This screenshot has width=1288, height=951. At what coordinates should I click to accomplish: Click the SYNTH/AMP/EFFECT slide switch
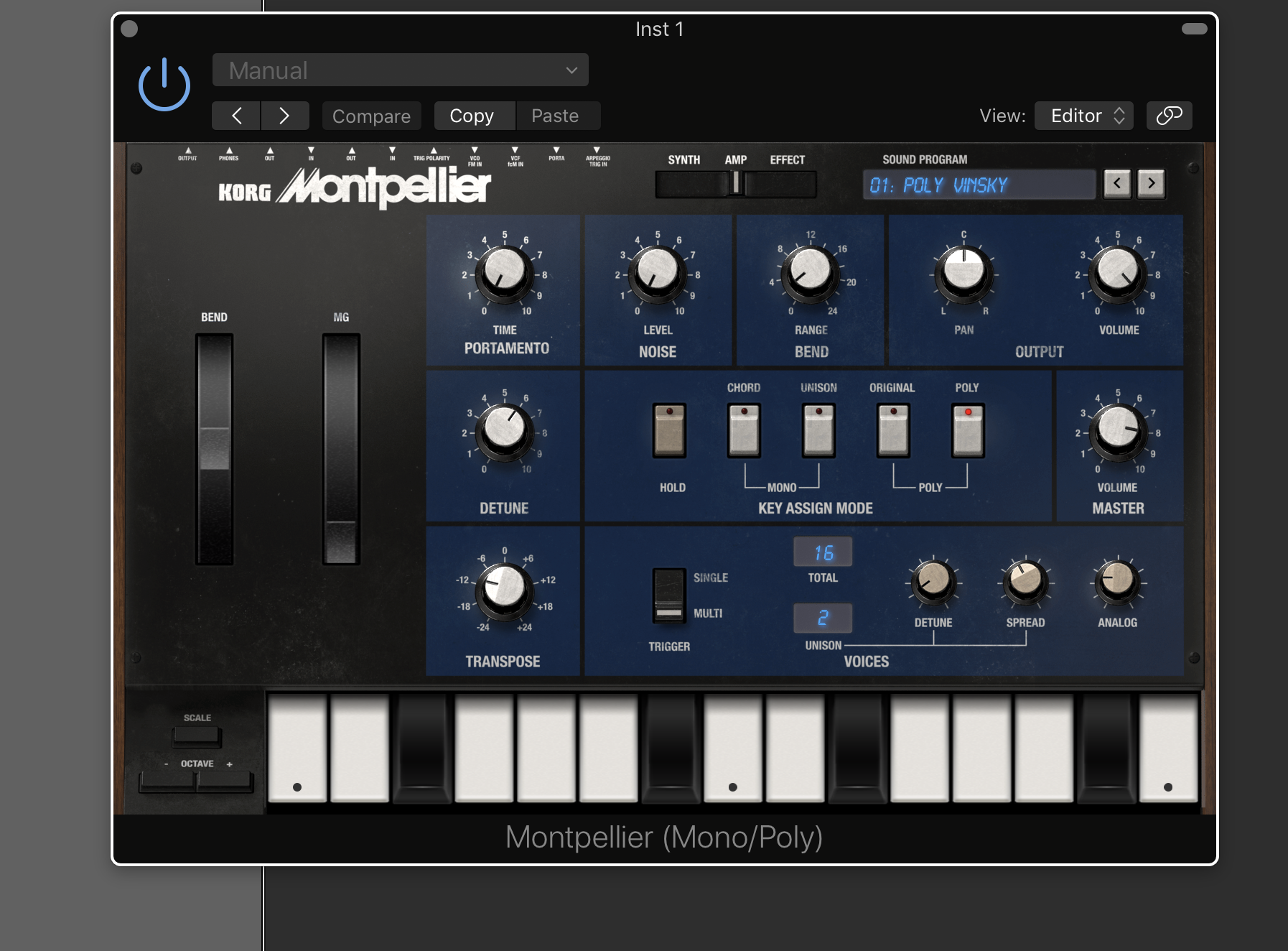click(x=736, y=184)
